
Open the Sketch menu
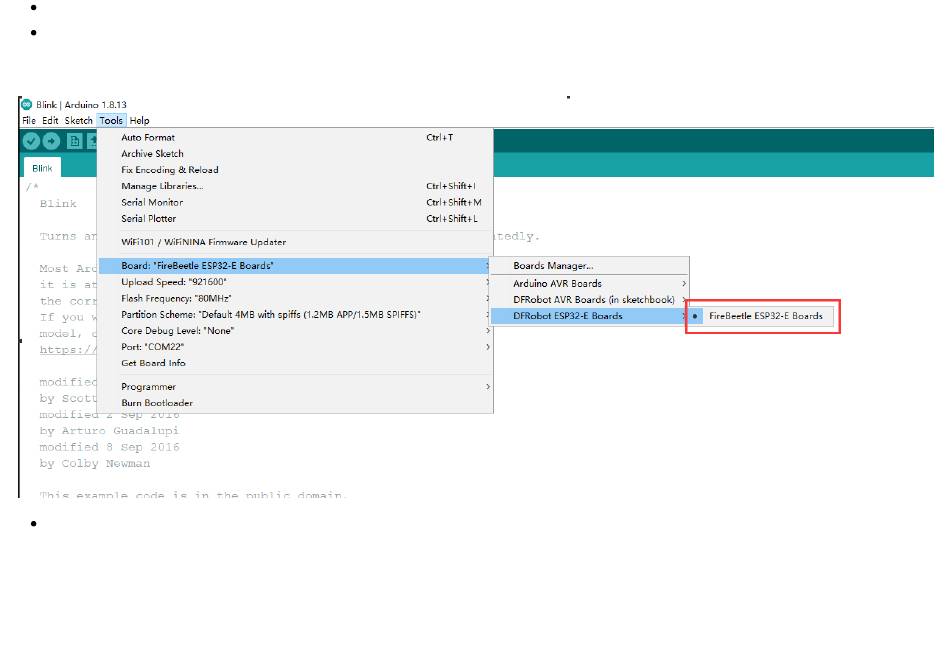[79, 121]
